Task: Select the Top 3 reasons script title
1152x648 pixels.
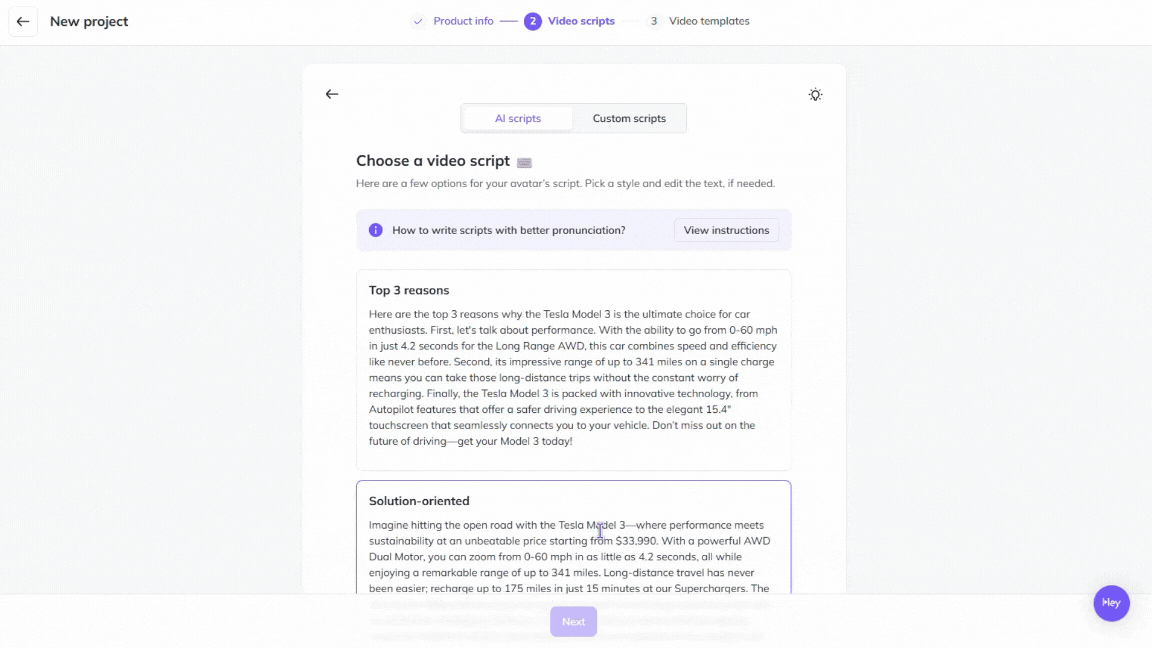Action: (x=409, y=290)
